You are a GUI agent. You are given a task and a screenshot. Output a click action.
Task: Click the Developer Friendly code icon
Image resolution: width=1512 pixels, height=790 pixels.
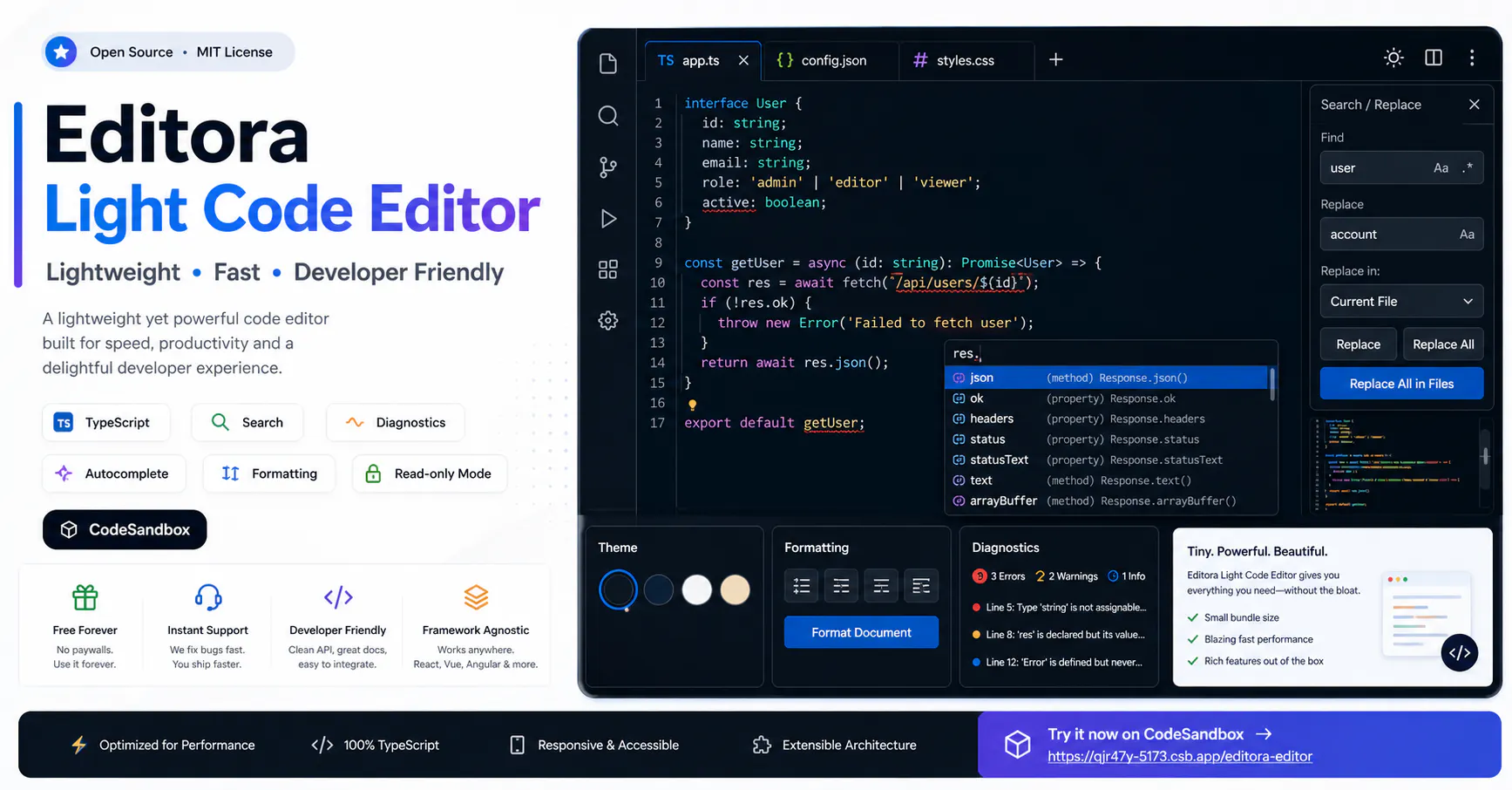point(338,597)
